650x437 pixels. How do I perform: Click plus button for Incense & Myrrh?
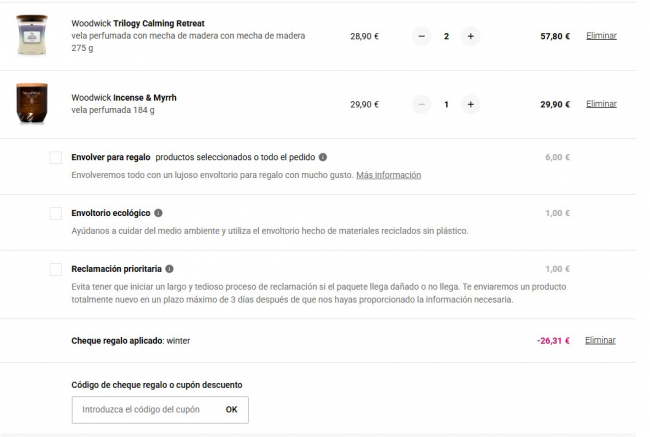pos(471,104)
